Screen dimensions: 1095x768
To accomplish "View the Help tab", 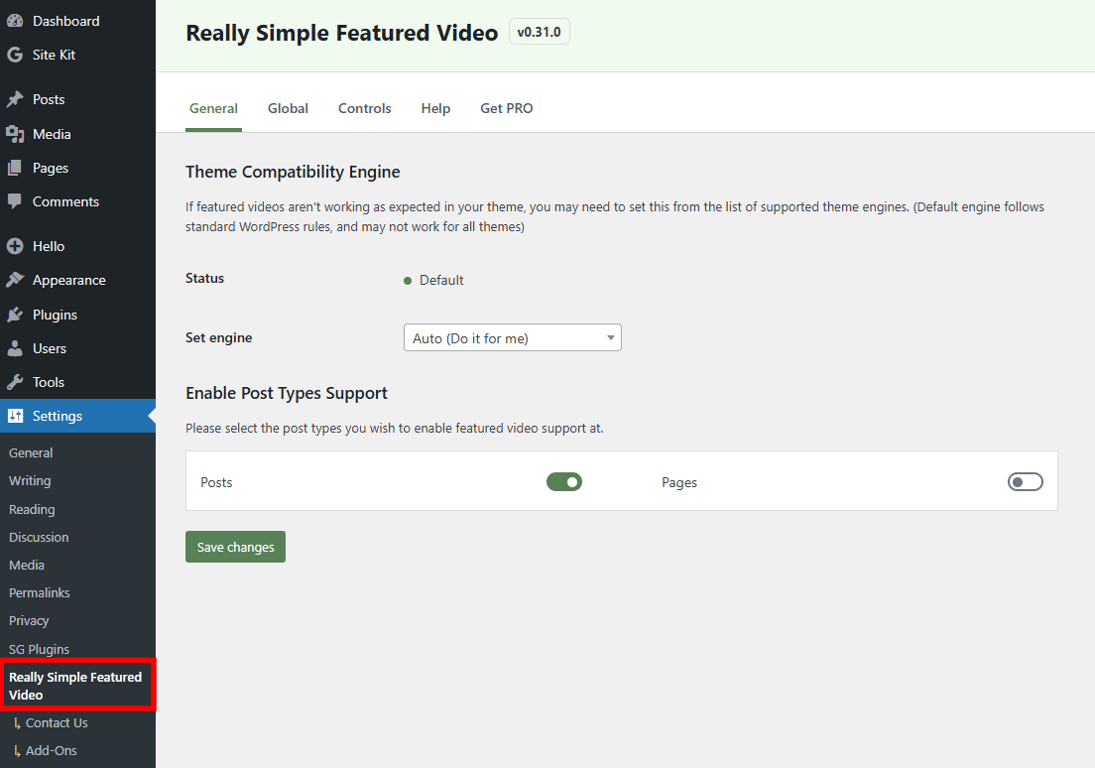I will coord(435,108).
